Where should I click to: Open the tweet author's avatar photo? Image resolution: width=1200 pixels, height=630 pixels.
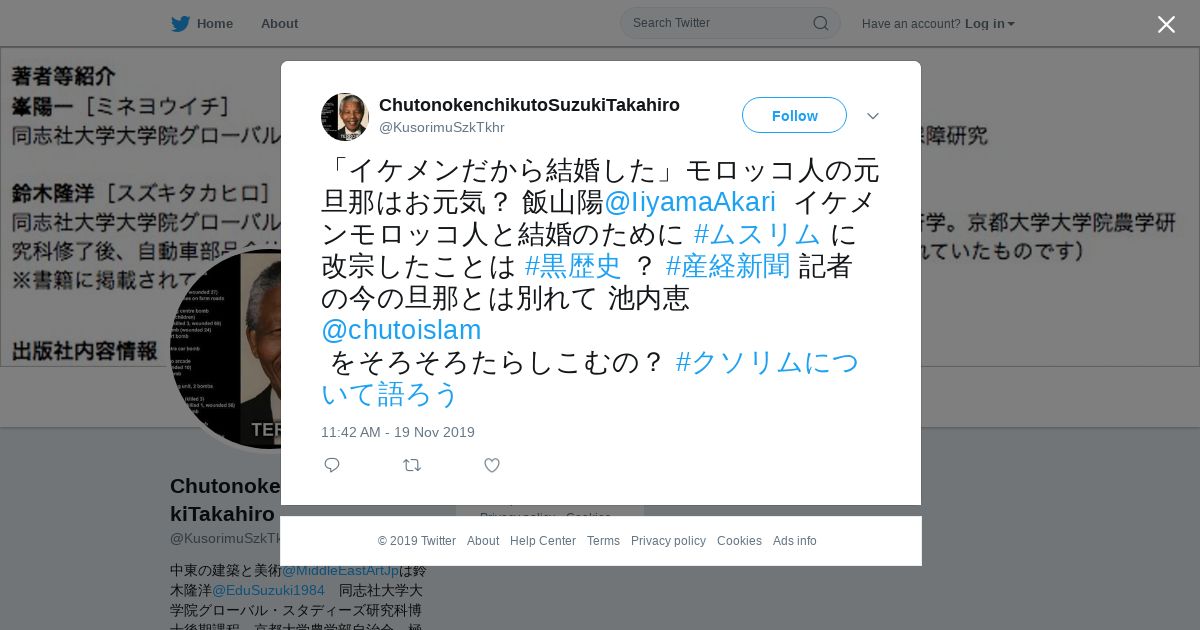pyautogui.click(x=345, y=117)
